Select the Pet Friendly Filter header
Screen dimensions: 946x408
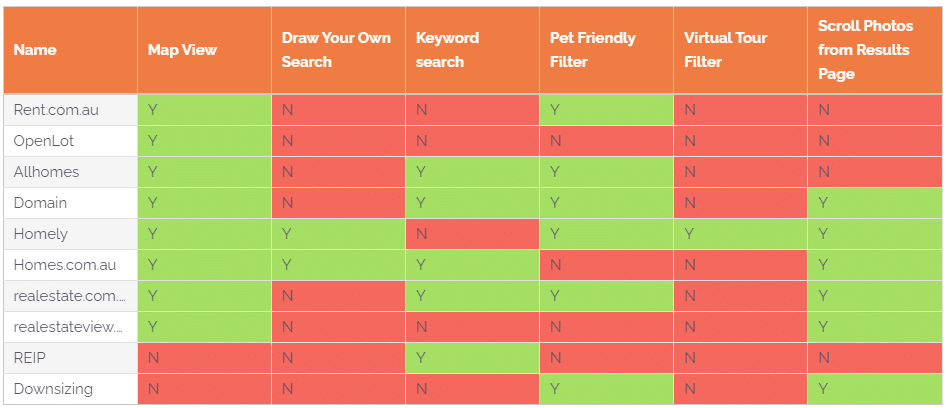point(606,50)
